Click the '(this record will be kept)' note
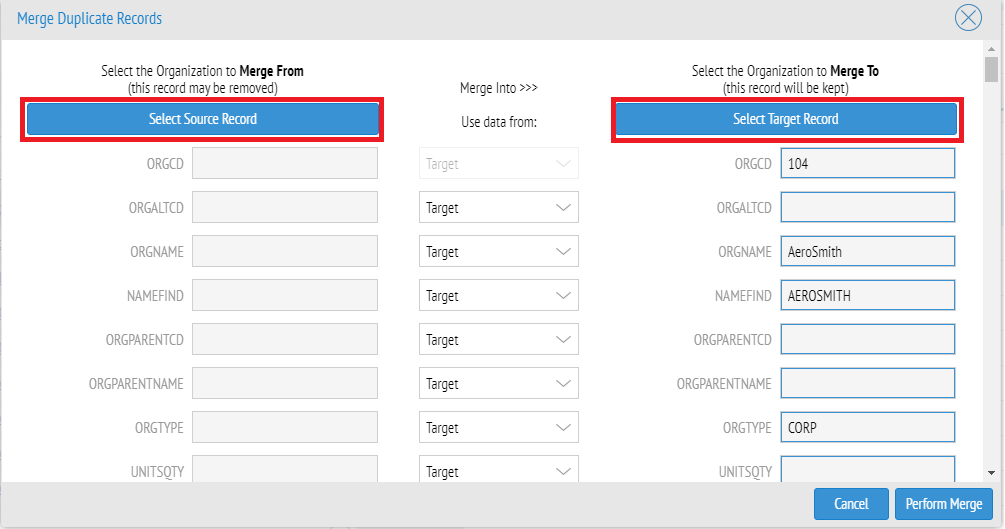The height and width of the screenshot is (529, 1005). click(x=786, y=88)
